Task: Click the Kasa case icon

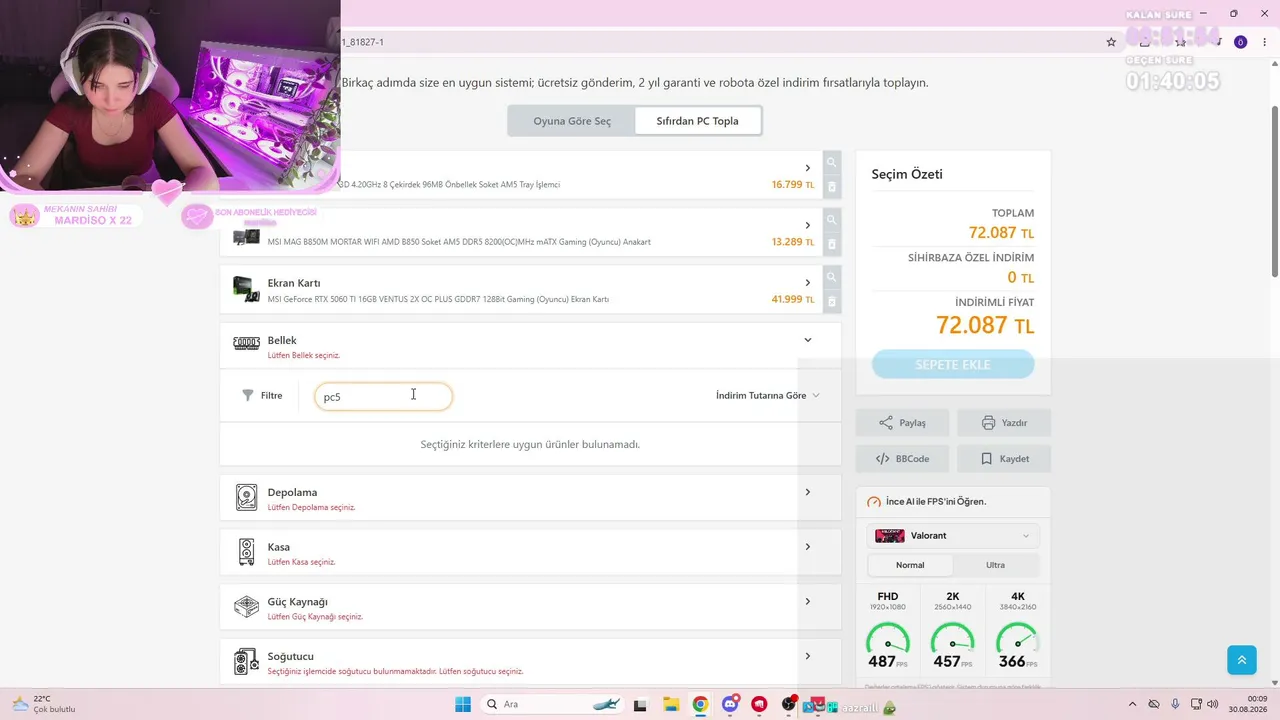Action: [x=246, y=552]
